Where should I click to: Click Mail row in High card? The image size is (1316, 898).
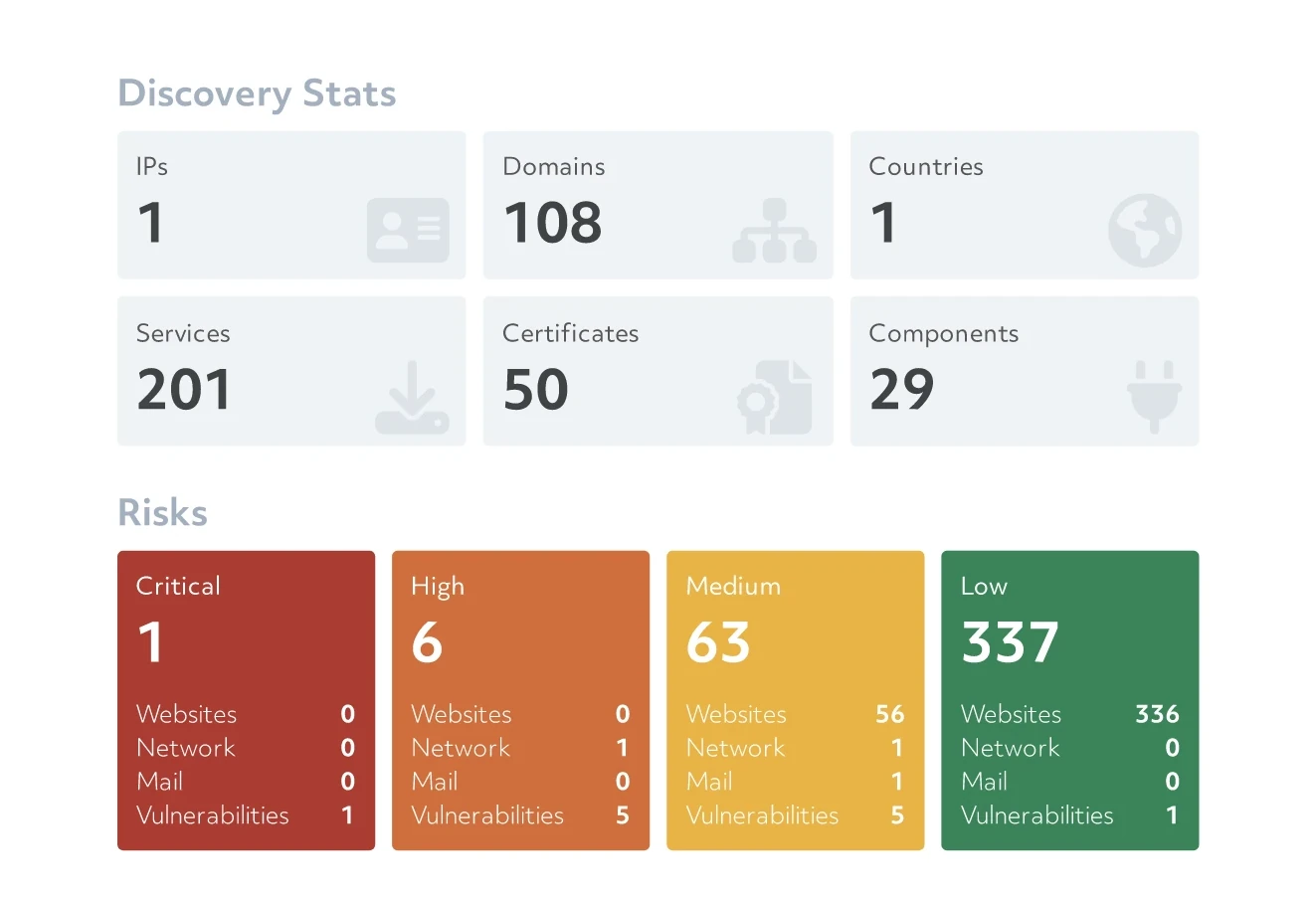point(520,782)
